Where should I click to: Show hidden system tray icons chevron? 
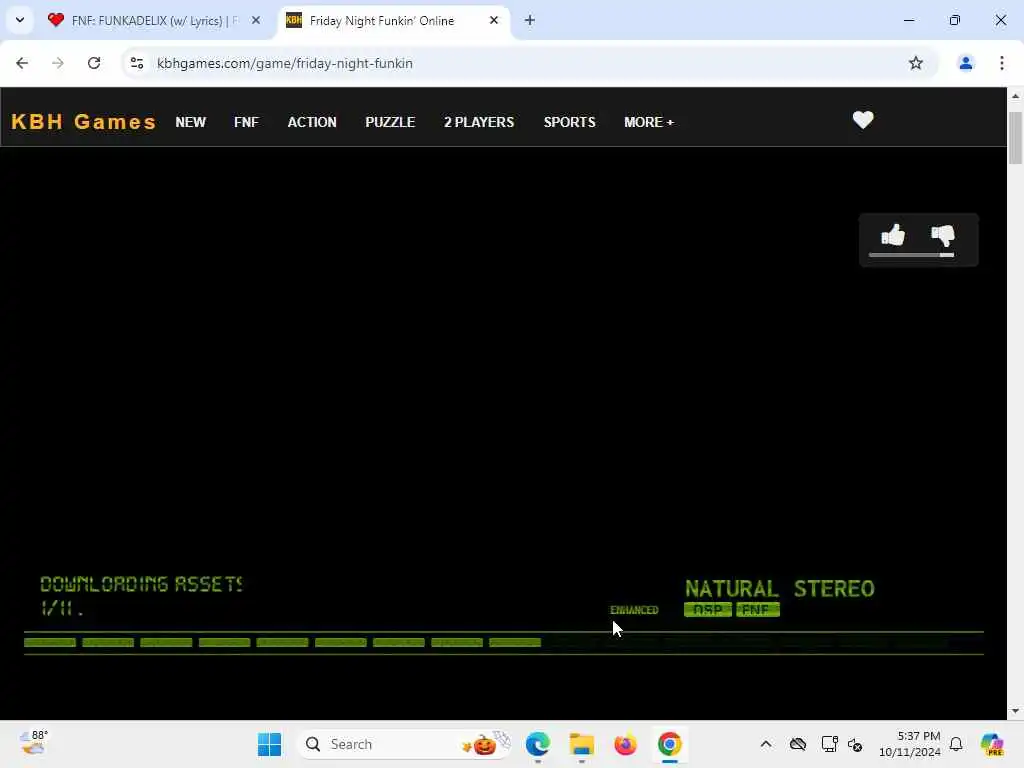(766, 744)
